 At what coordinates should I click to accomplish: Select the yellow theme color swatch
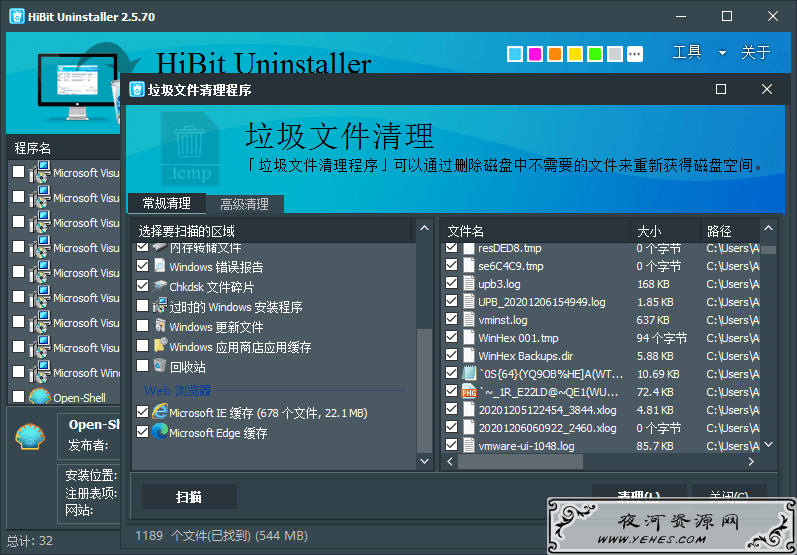click(x=575, y=53)
